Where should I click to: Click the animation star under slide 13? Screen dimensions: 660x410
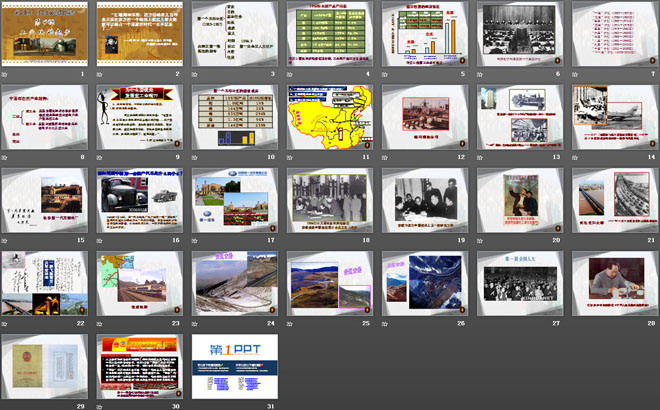[x=480, y=157]
